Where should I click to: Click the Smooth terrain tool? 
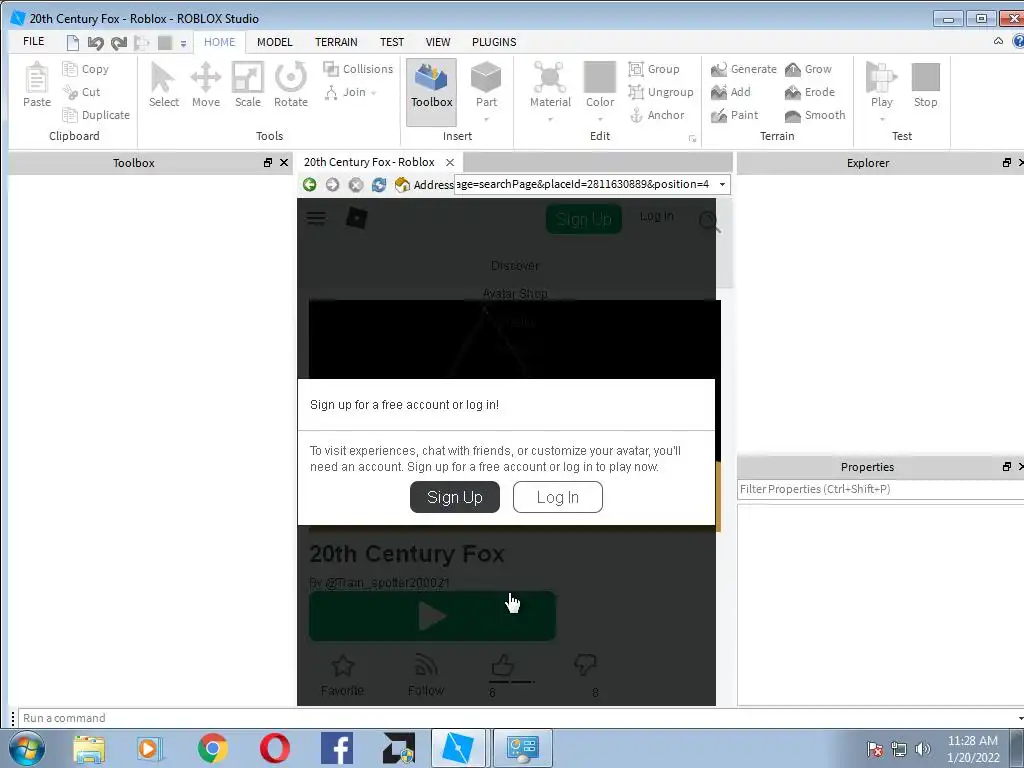pos(815,115)
